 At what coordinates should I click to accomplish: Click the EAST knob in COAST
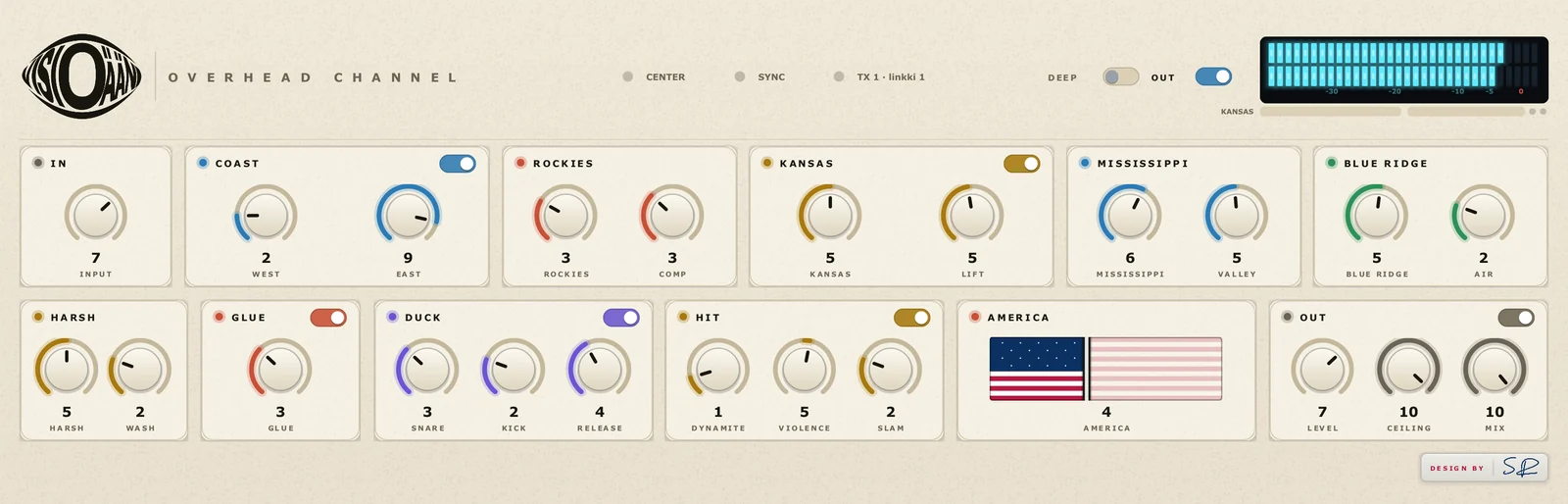click(409, 215)
